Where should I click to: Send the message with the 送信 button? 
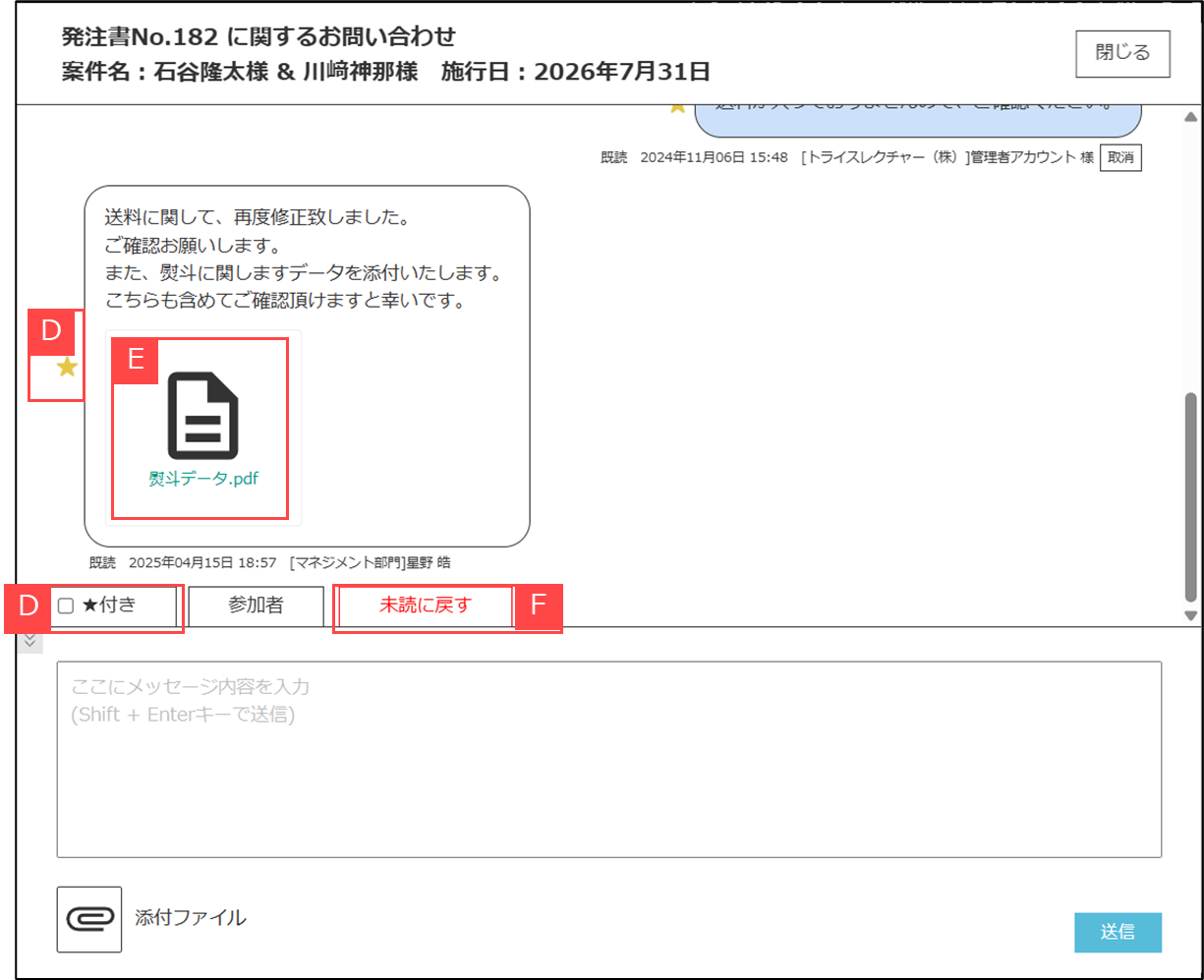coord(1118,932)
